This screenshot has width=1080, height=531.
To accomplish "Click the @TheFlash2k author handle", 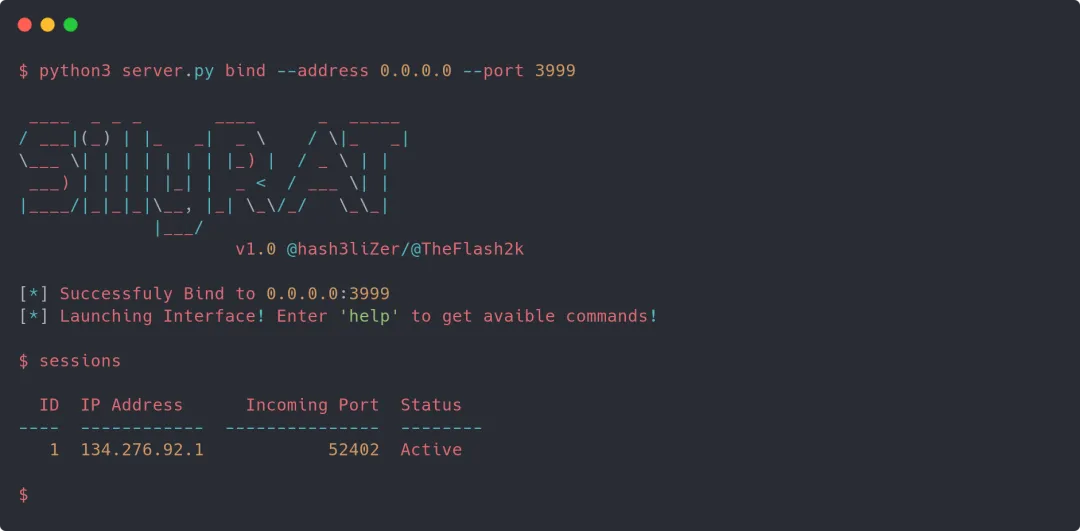I will point(467,249).
